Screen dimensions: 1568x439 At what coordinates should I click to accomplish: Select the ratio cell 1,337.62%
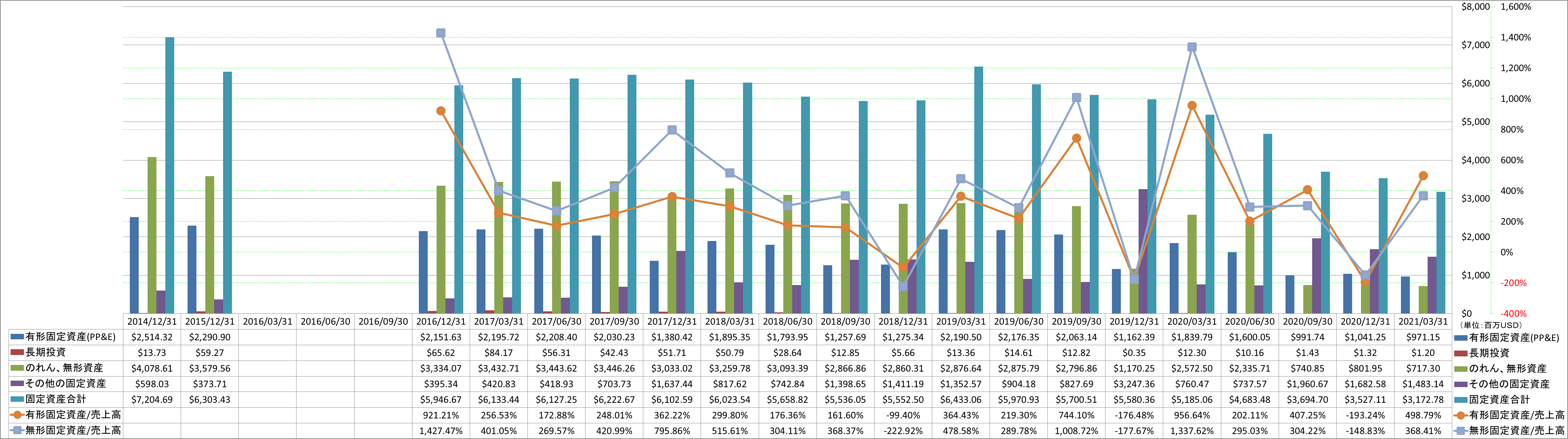coord(1192,430)
